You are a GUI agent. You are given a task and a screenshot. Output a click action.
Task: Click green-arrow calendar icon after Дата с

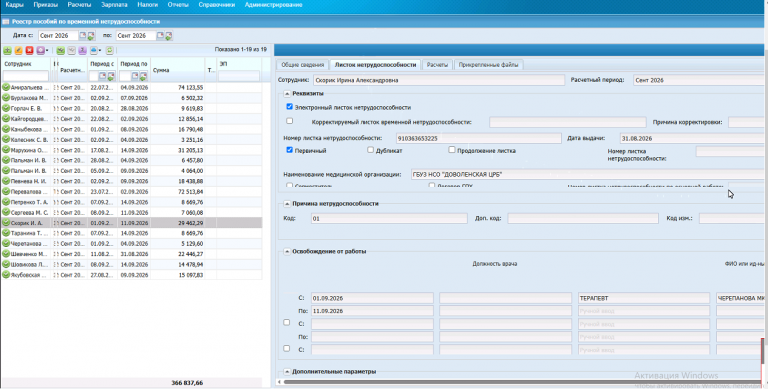click(91, 36)
